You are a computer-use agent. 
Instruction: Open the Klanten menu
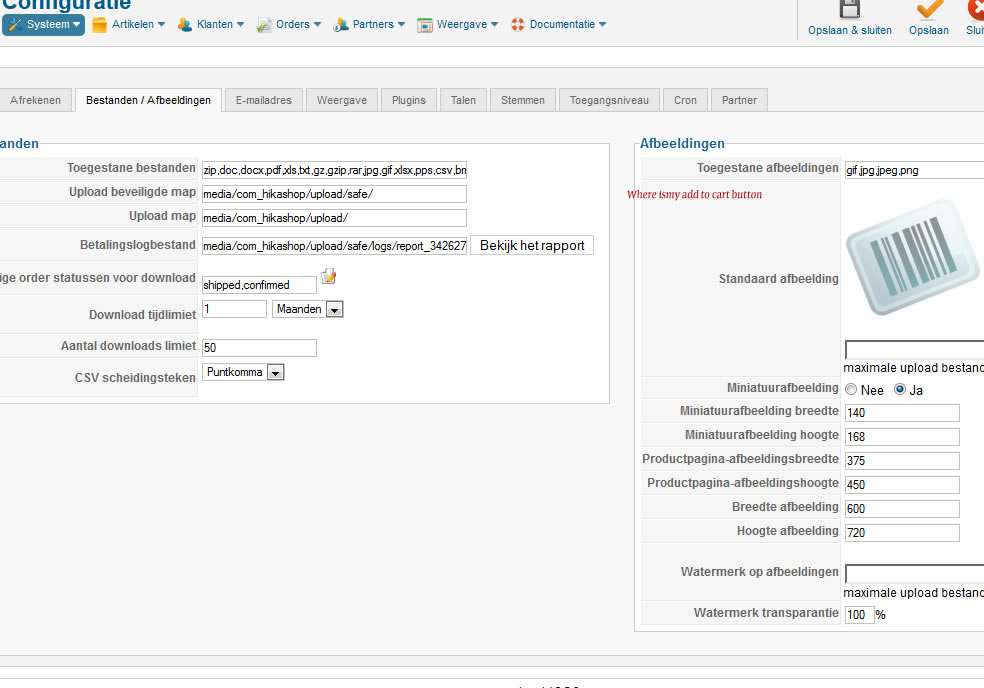tap(211, 24)
